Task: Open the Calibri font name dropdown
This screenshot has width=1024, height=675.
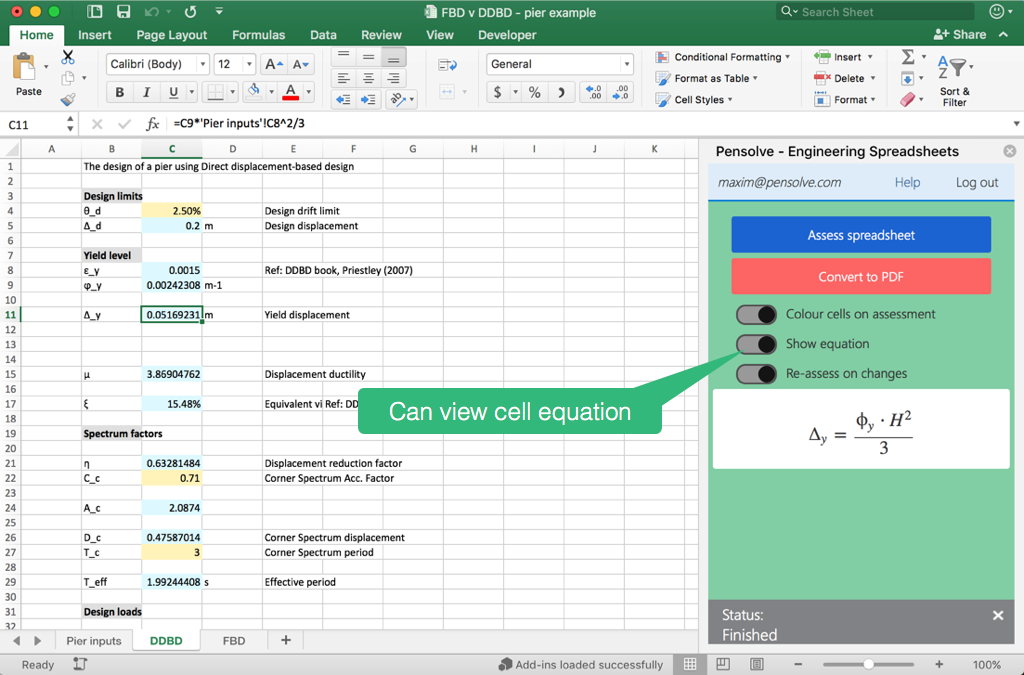Action: pyautogui.click(x=202, y=64)
